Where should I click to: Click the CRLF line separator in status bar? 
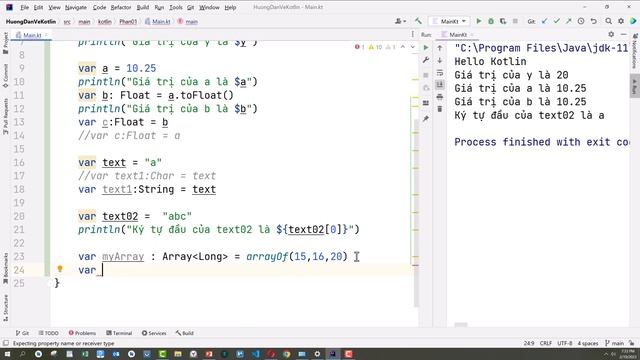click(545, 343)
